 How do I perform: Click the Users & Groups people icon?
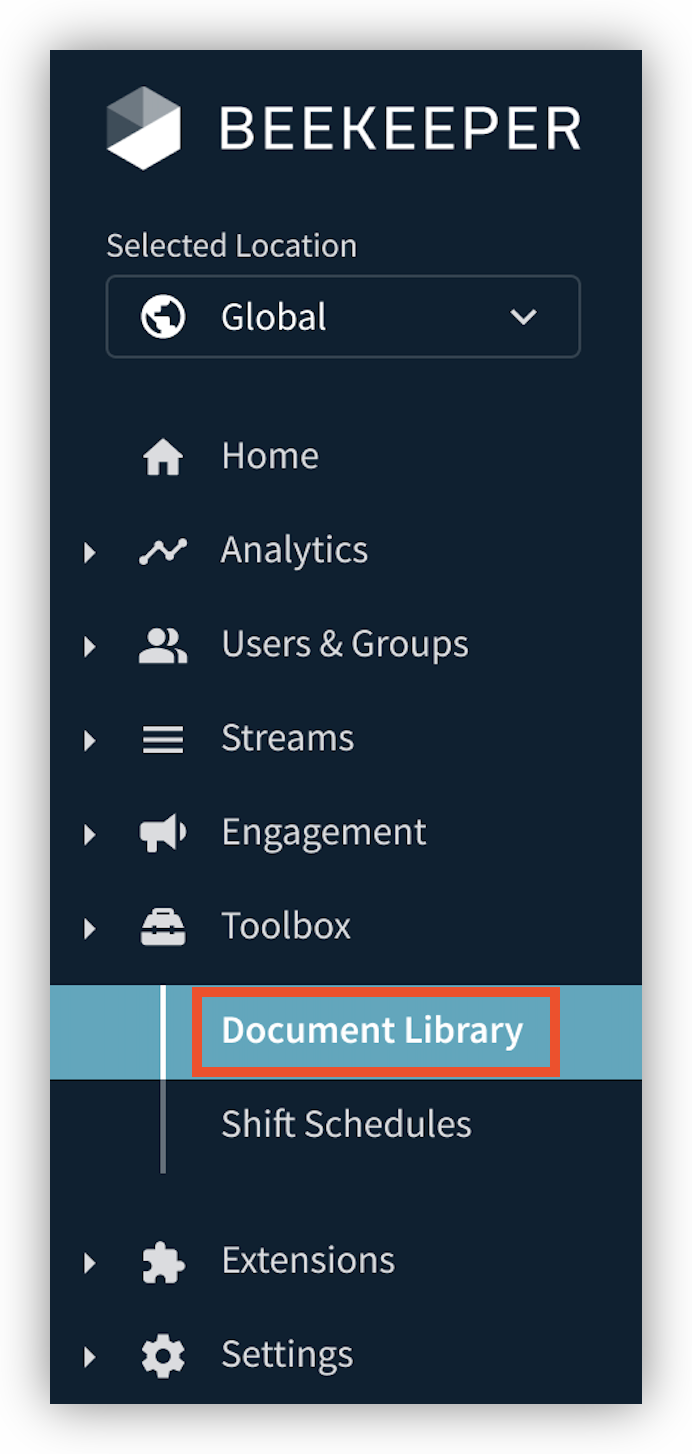[x=163, y=646]
